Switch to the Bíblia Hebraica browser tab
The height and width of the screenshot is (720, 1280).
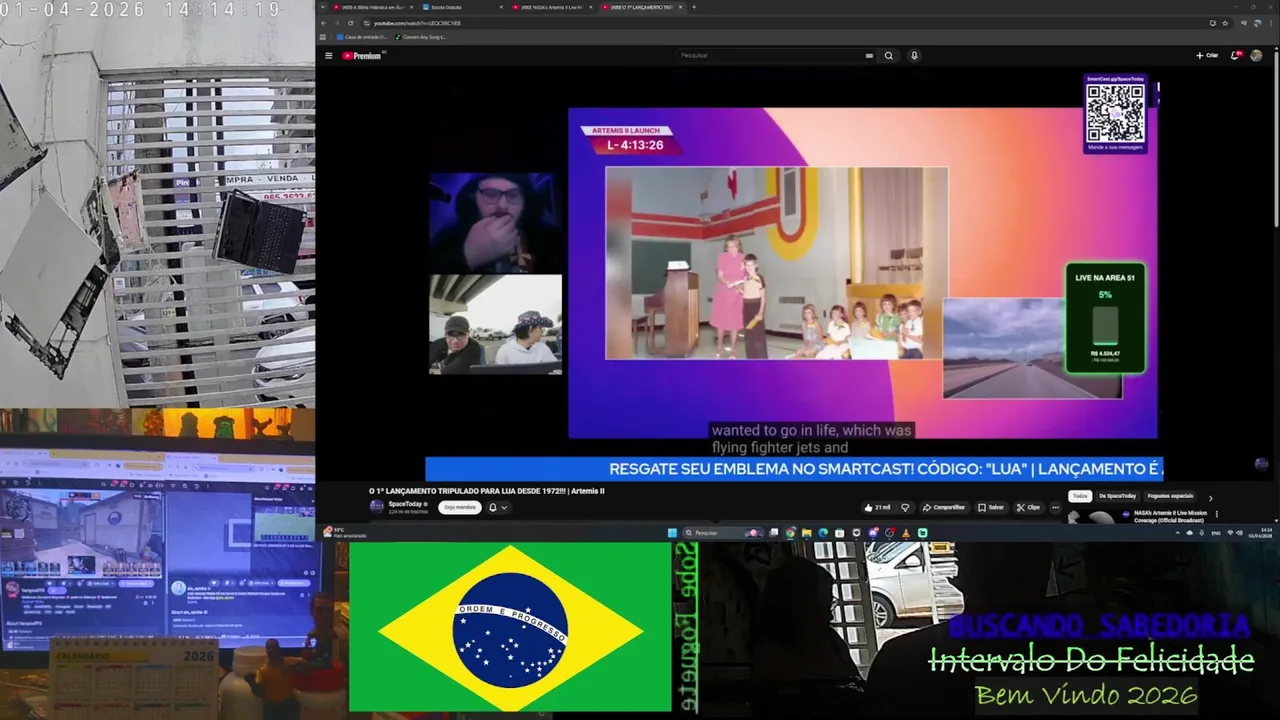tap(372, 7)
